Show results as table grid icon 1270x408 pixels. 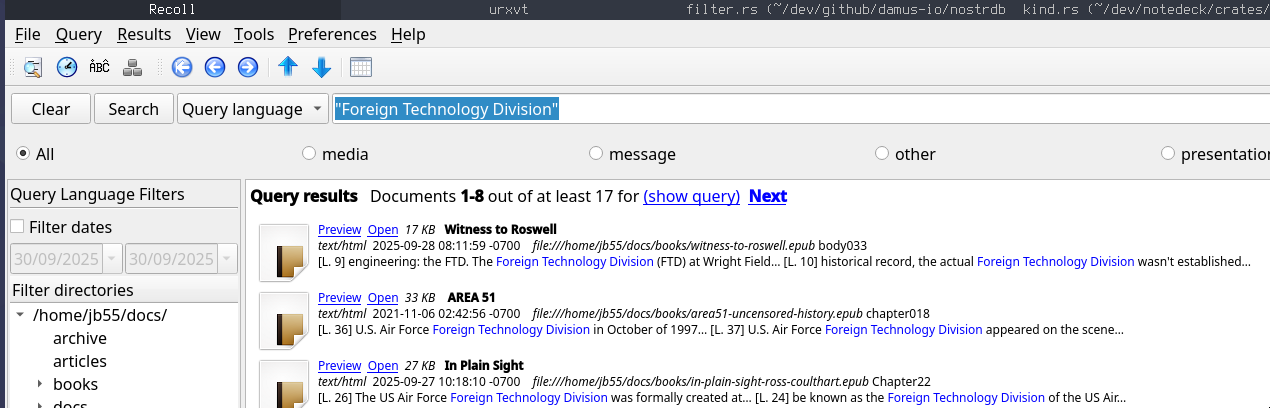pyautogui.click(x=361, y=68)
